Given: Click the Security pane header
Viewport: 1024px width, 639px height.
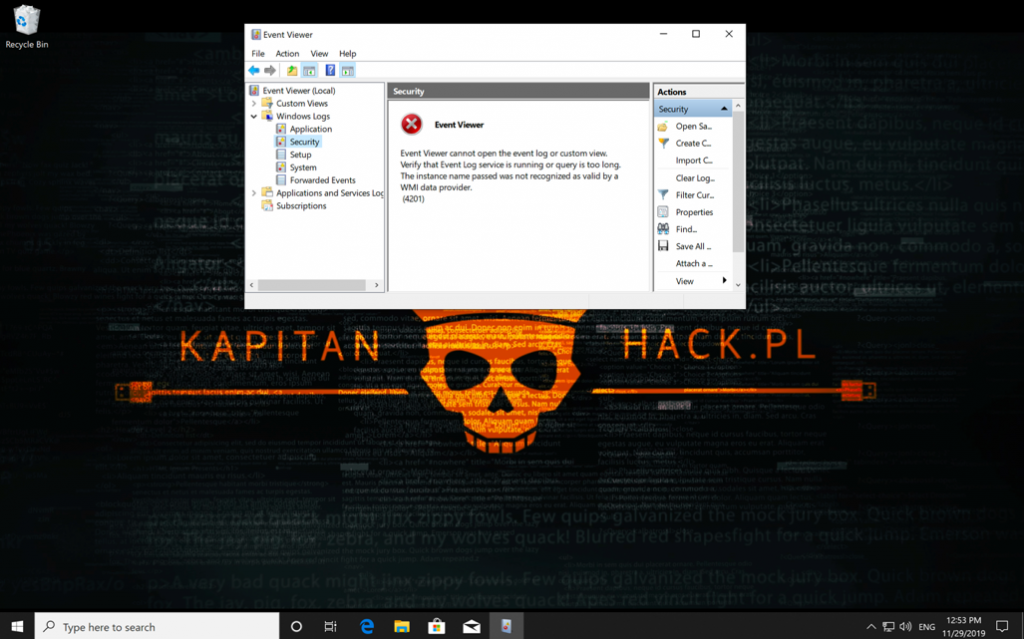Looking at the screenshot, I should click(x=519, y=91).
